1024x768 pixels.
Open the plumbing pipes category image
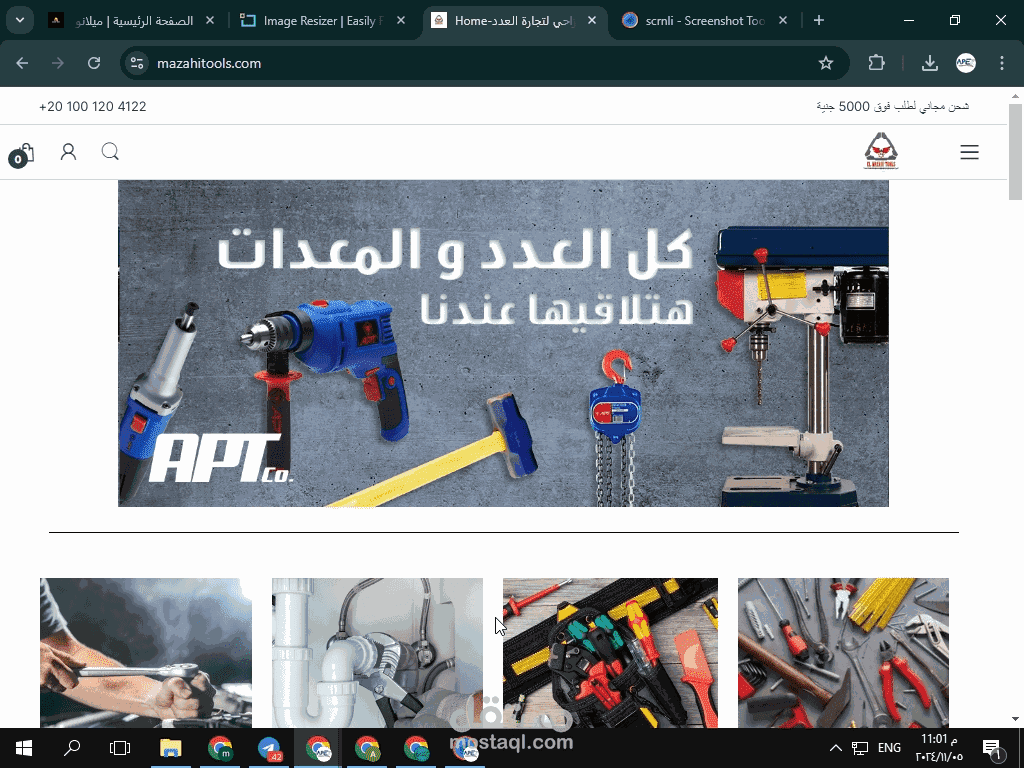(x=377, y=652)
